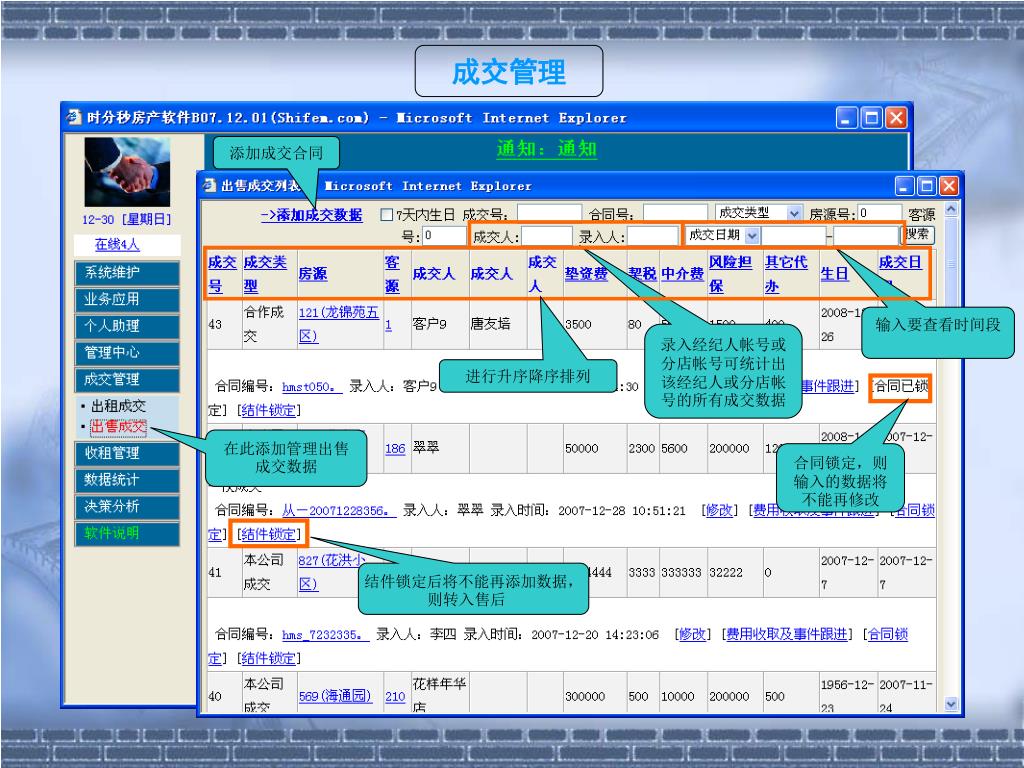Click the 搜索 button

(x=920, y=234)
